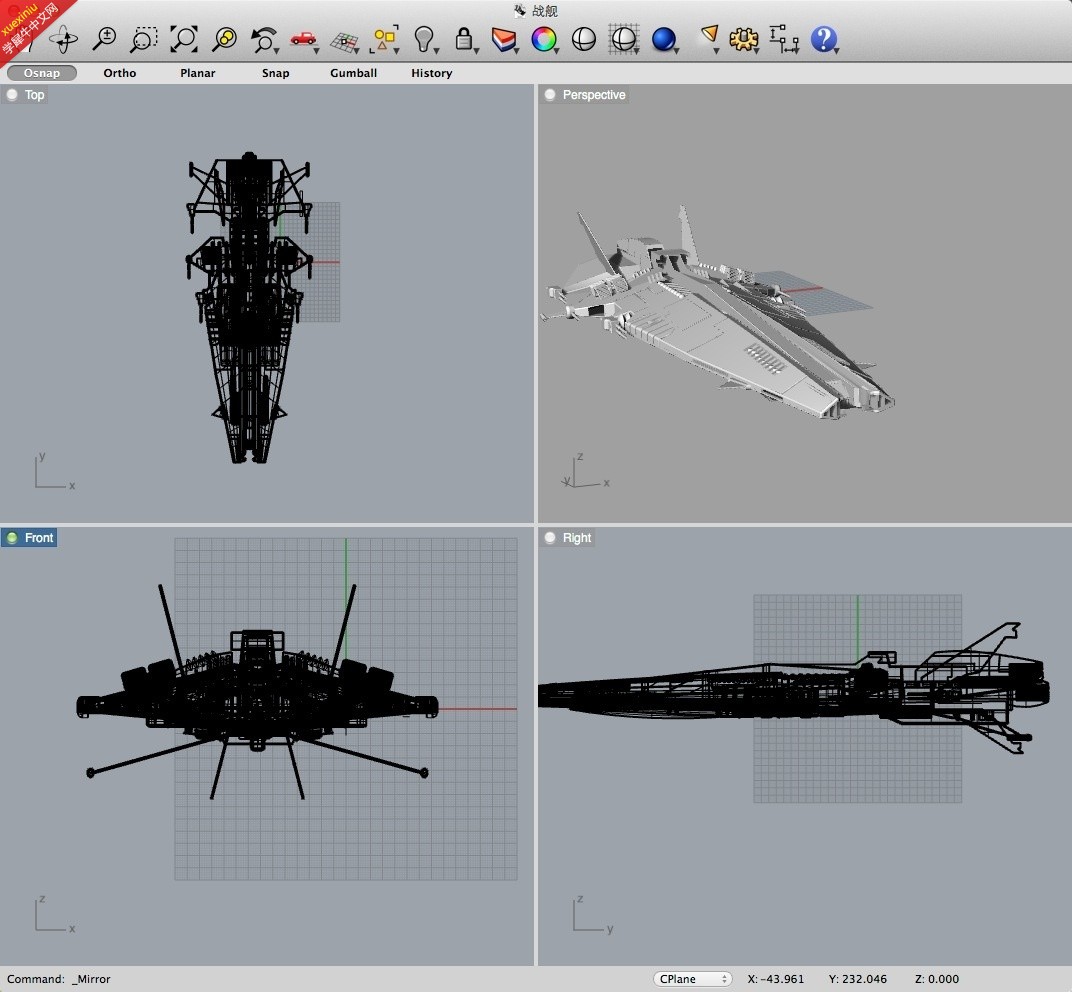This screenshot has height=992, width=1072.
Task: Open the Set CPlane grid tool
Action: 345,41
